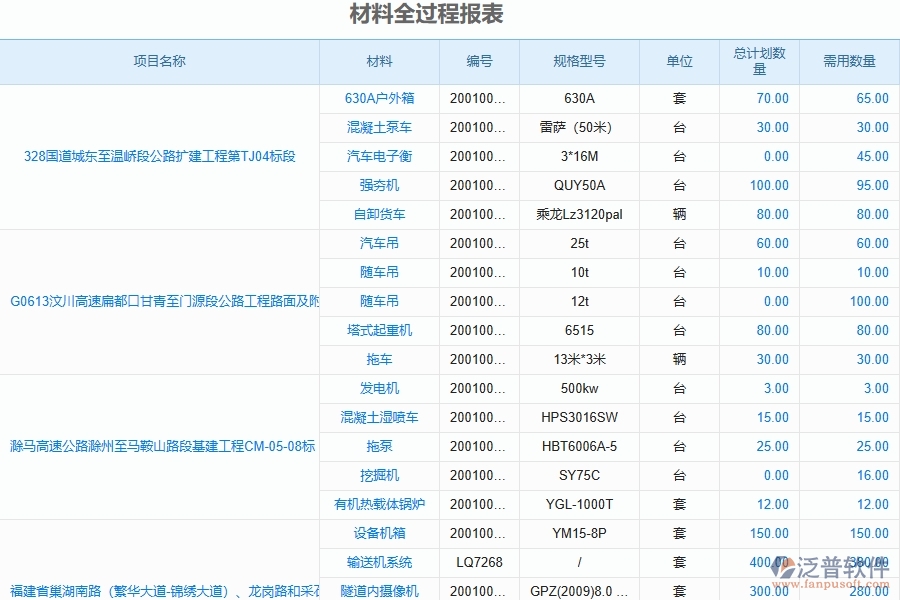The width and height of the screenshot is (900, 600).
Task: Open the 输送机系统 material details
Action: [x=378, y=562]
